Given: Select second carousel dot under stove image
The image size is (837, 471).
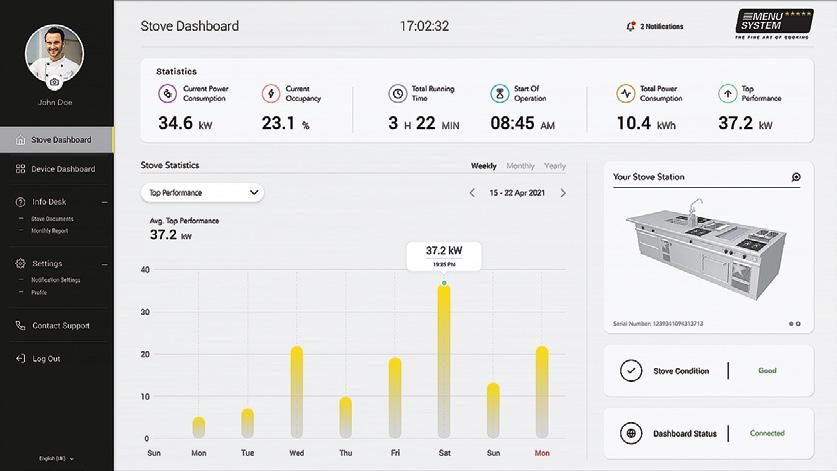Looking at the screenshot, I should pyautogui.click(x=798, y=324).
